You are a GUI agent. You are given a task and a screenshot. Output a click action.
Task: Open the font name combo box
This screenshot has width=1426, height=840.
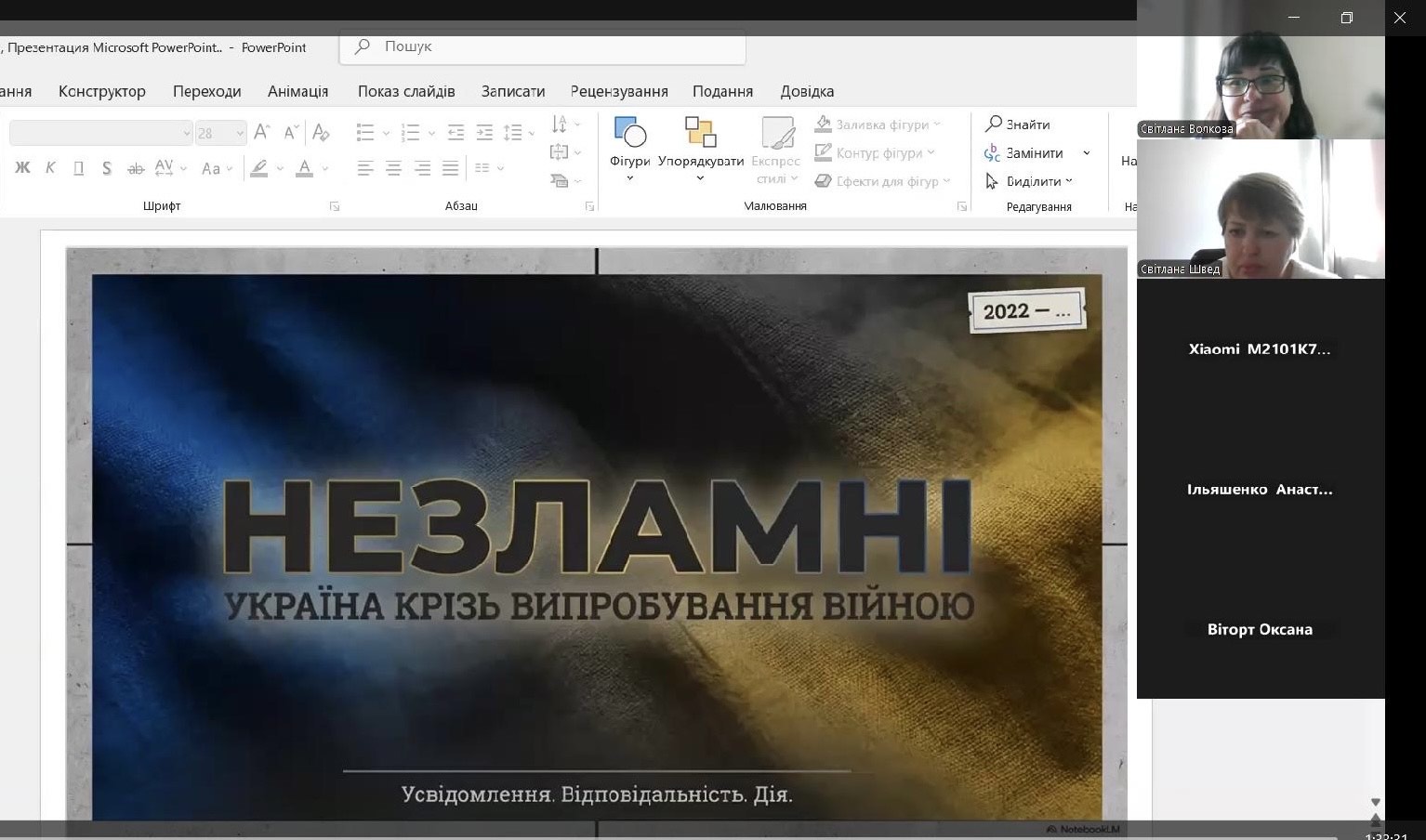pos(100,133)
